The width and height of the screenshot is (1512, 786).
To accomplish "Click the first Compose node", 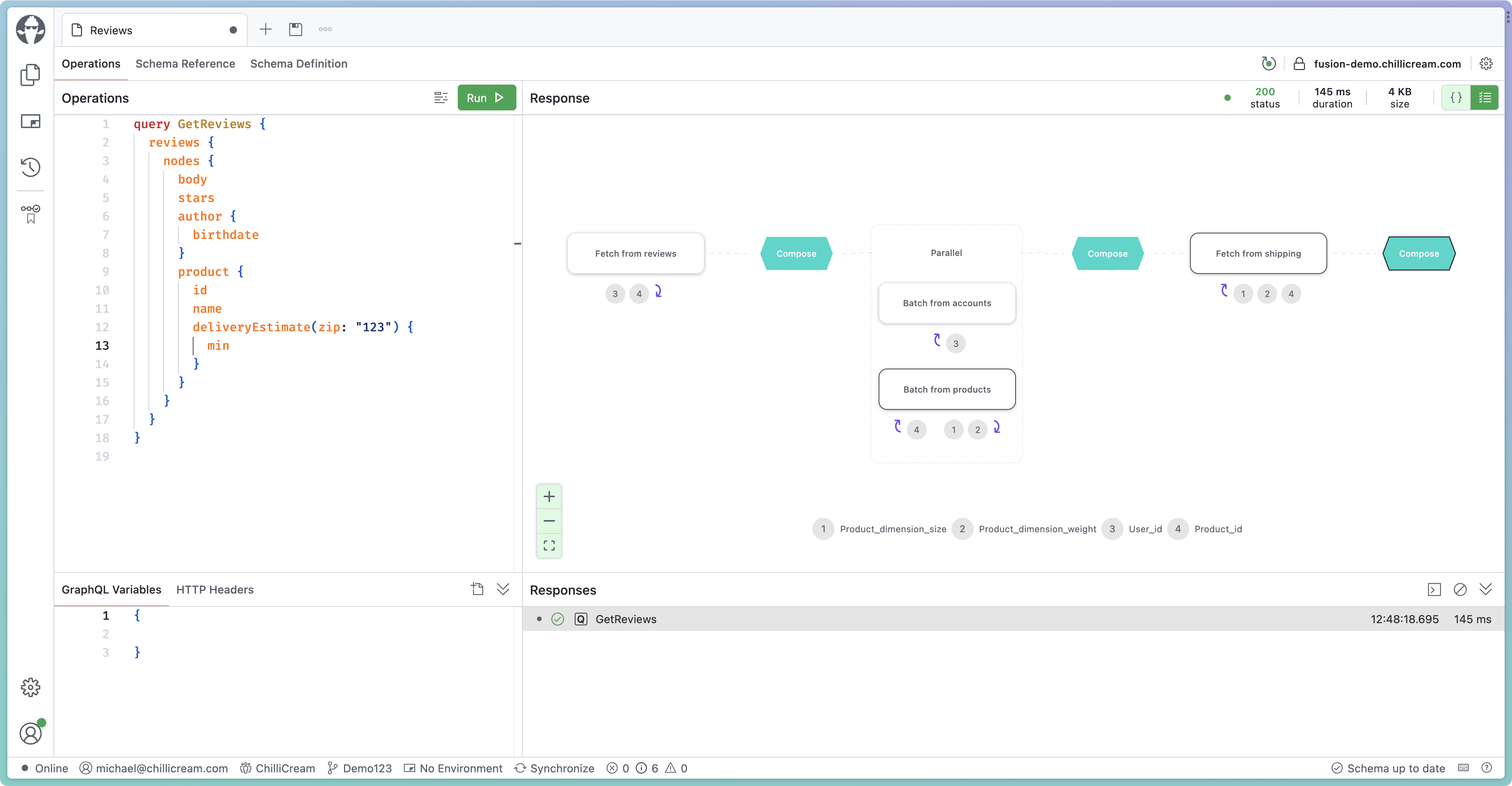I will tap(797, 253).
